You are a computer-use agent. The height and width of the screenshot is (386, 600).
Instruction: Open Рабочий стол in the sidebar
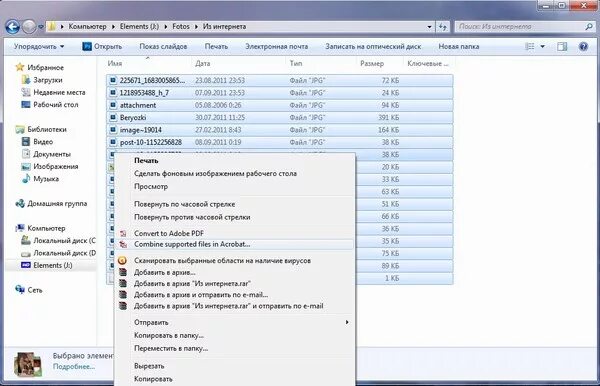point(55,104)
